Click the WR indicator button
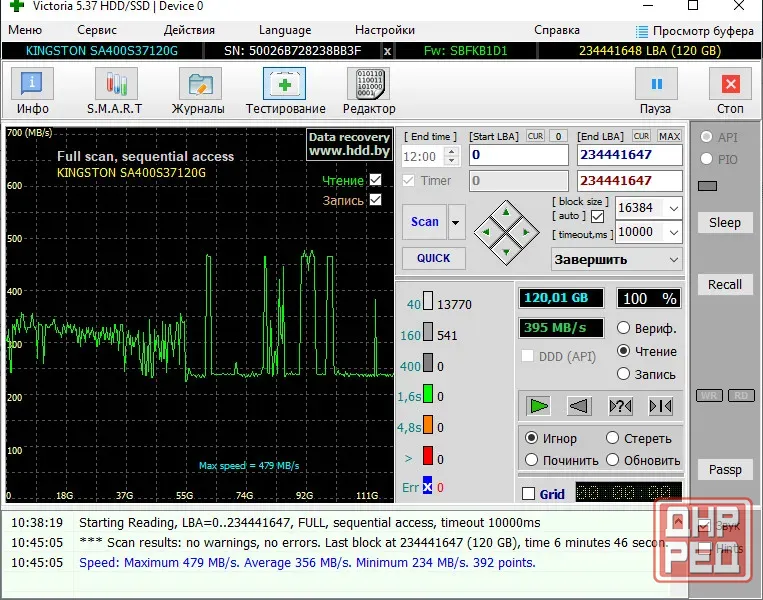The height and width of the screenshot is (600, 763). (709, 396)
